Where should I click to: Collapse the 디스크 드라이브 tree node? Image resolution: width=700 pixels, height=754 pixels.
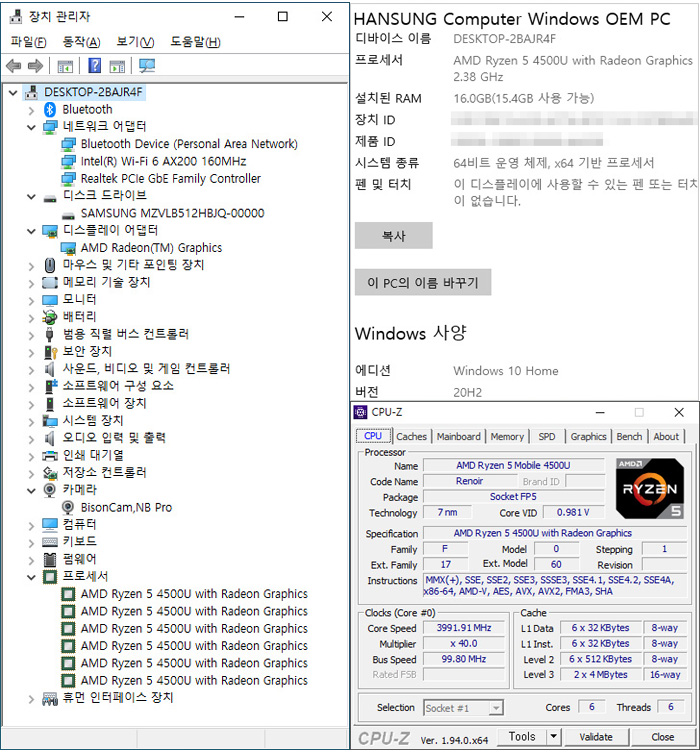[31, 197]
